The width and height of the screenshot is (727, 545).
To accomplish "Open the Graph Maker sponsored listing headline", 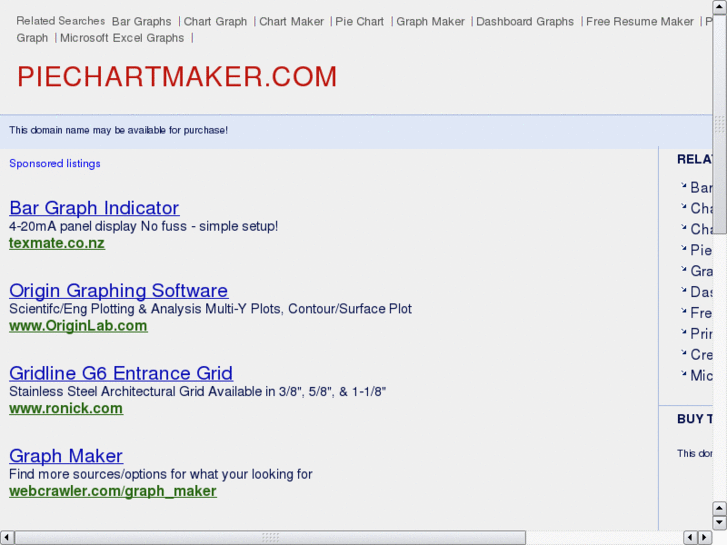I will point(66,455).
